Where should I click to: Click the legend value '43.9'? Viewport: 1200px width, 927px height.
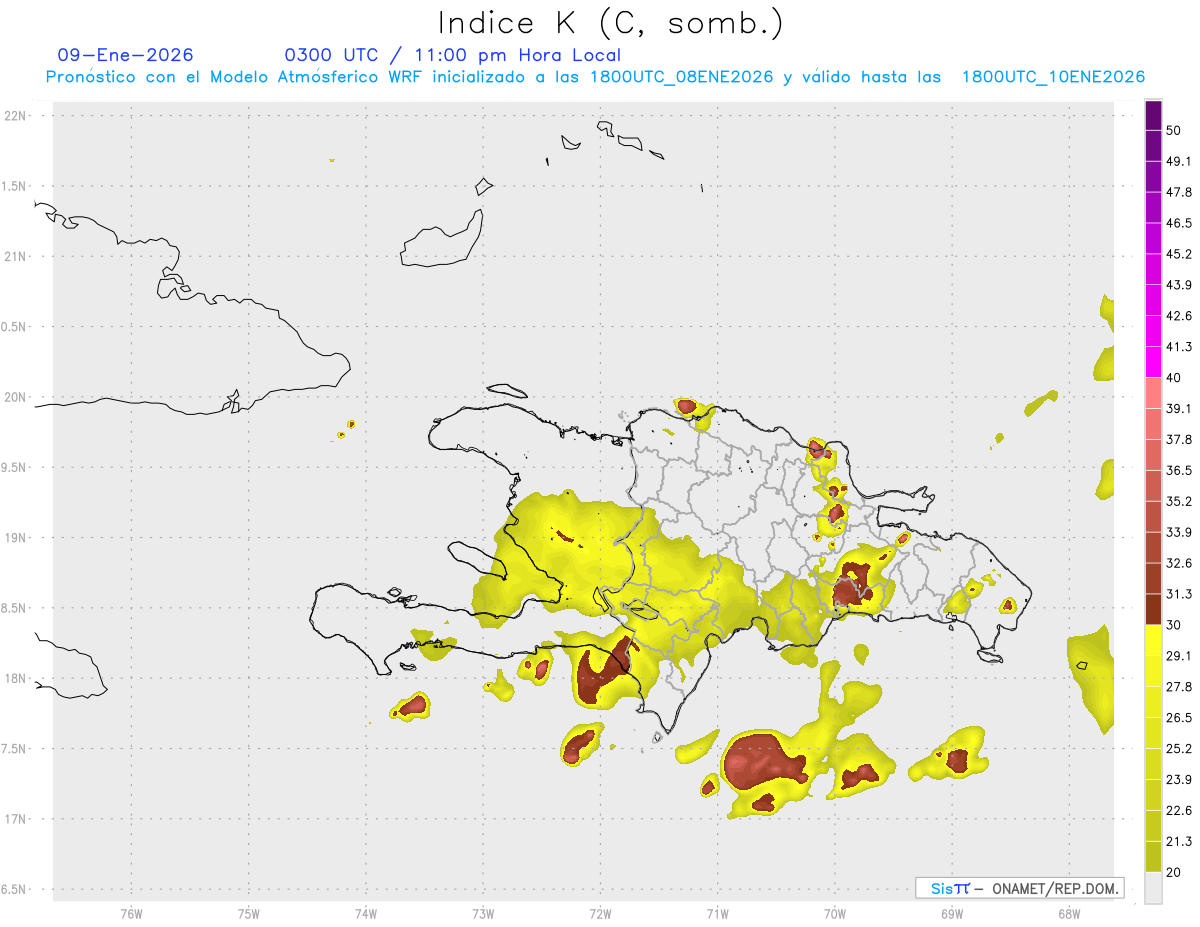pyautogui.click(x=1179, y=285)
